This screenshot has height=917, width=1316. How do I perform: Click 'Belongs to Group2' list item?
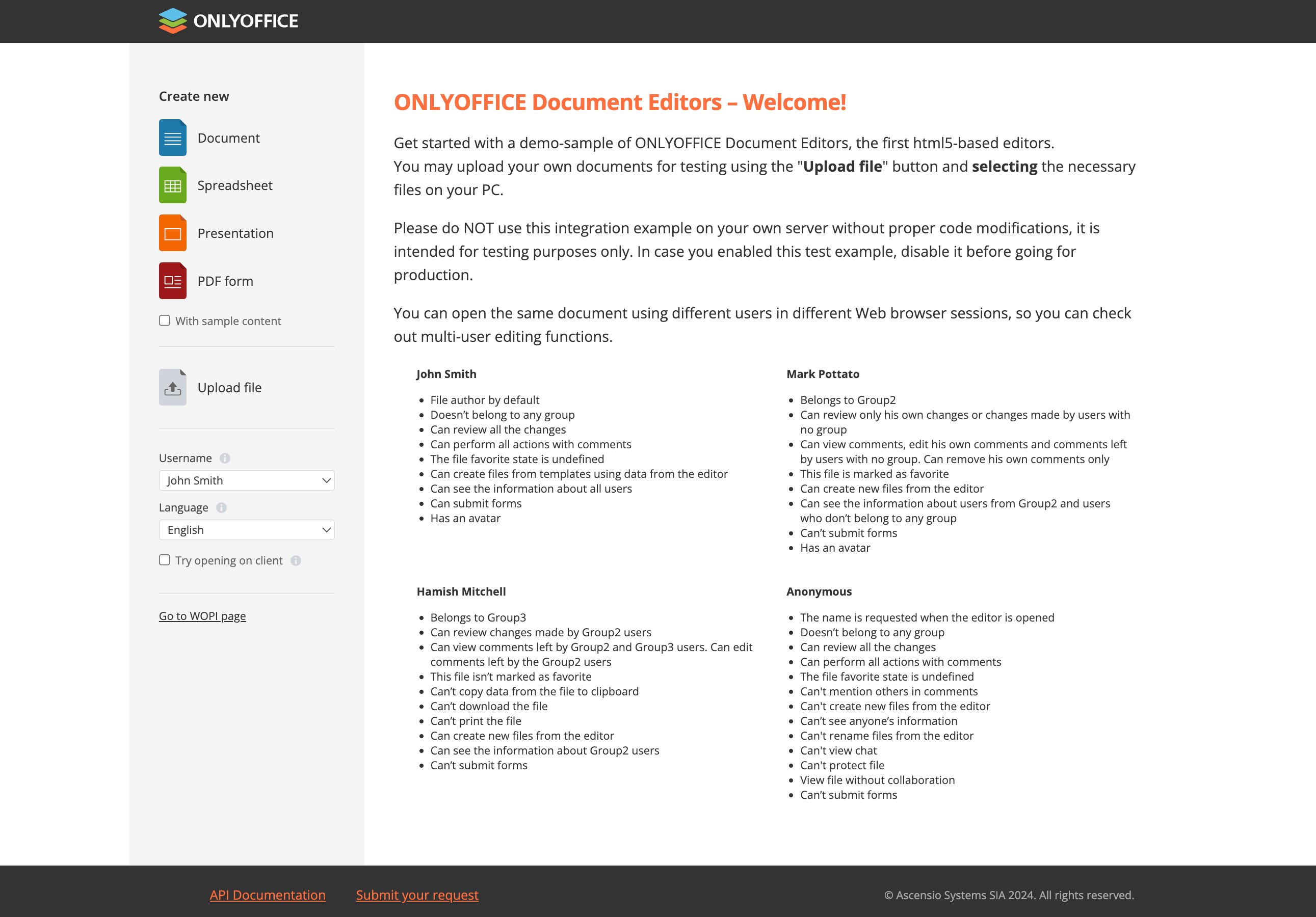(848, 400)
